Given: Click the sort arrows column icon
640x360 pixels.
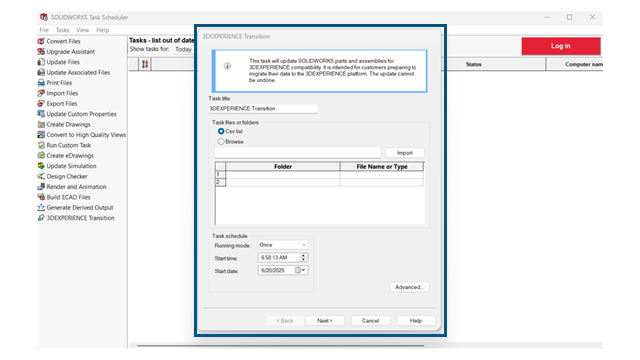Looking at the screenshot, I should coord(145,64).
